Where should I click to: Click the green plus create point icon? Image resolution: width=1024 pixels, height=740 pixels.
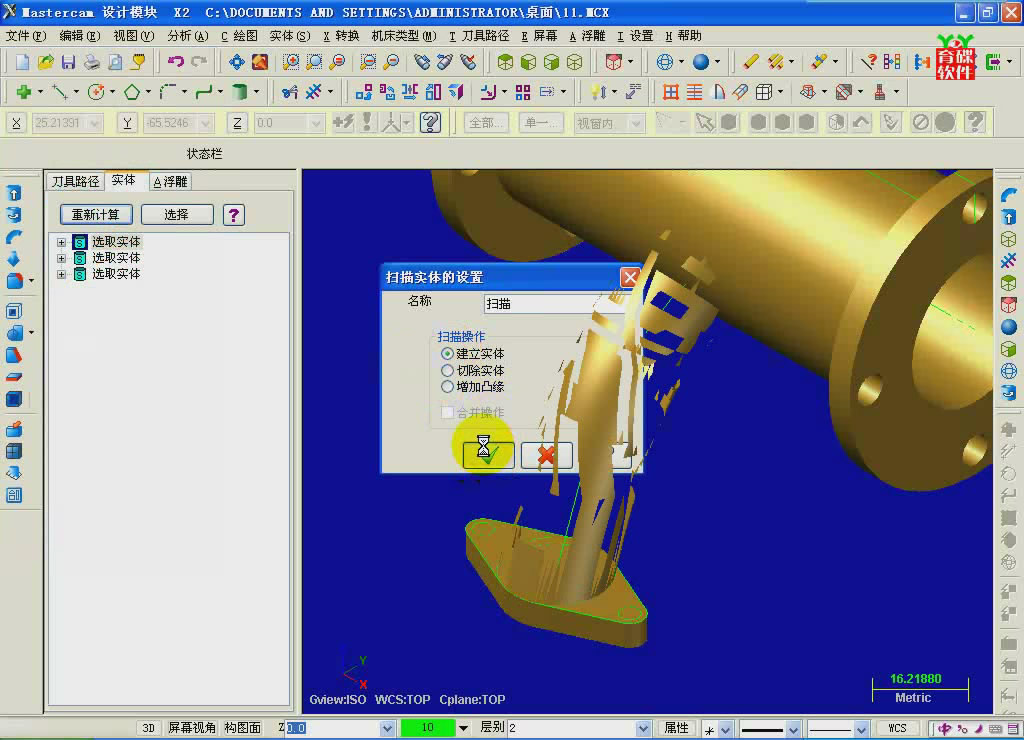tap(24, 92)
